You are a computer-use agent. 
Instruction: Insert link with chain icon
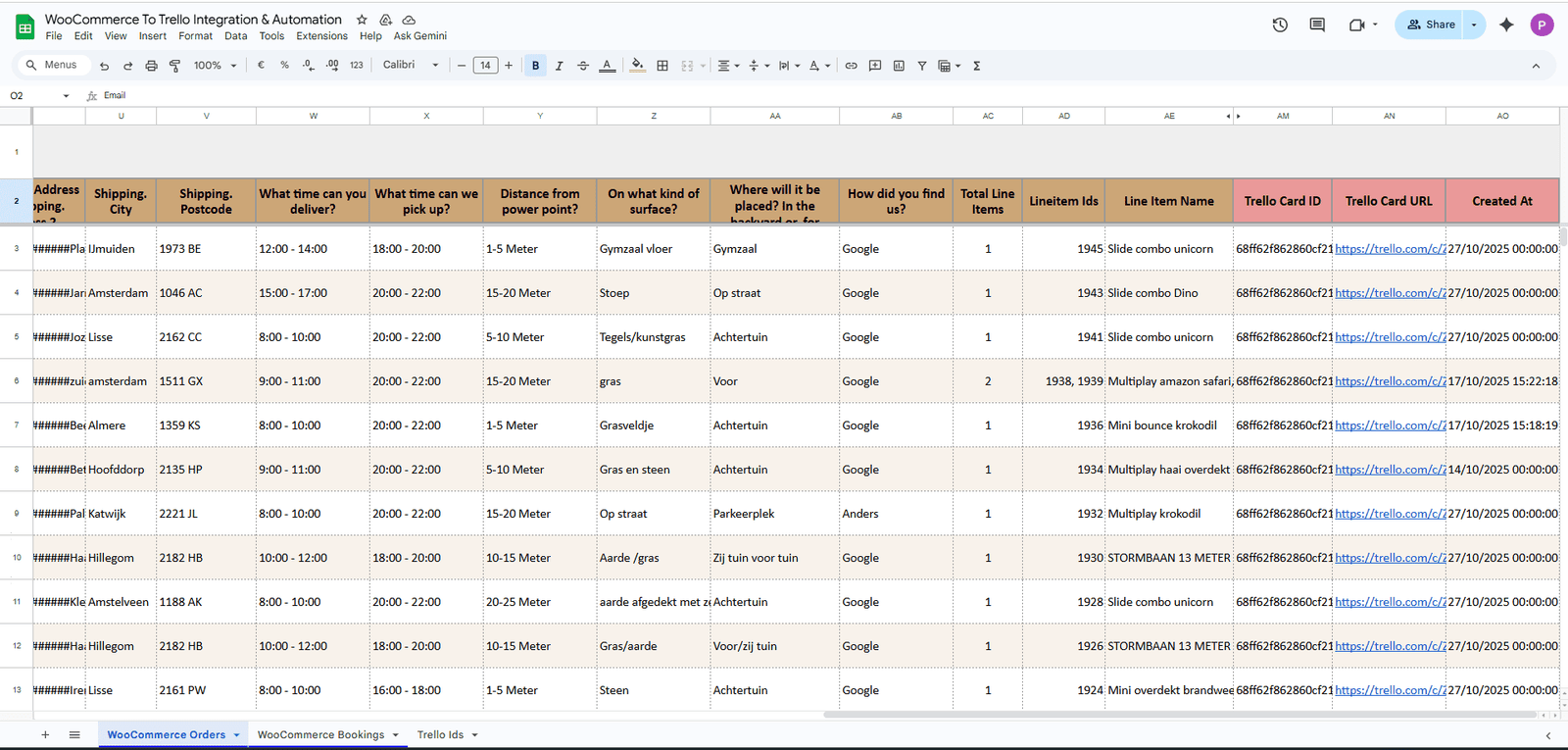(x=852, y=66)
